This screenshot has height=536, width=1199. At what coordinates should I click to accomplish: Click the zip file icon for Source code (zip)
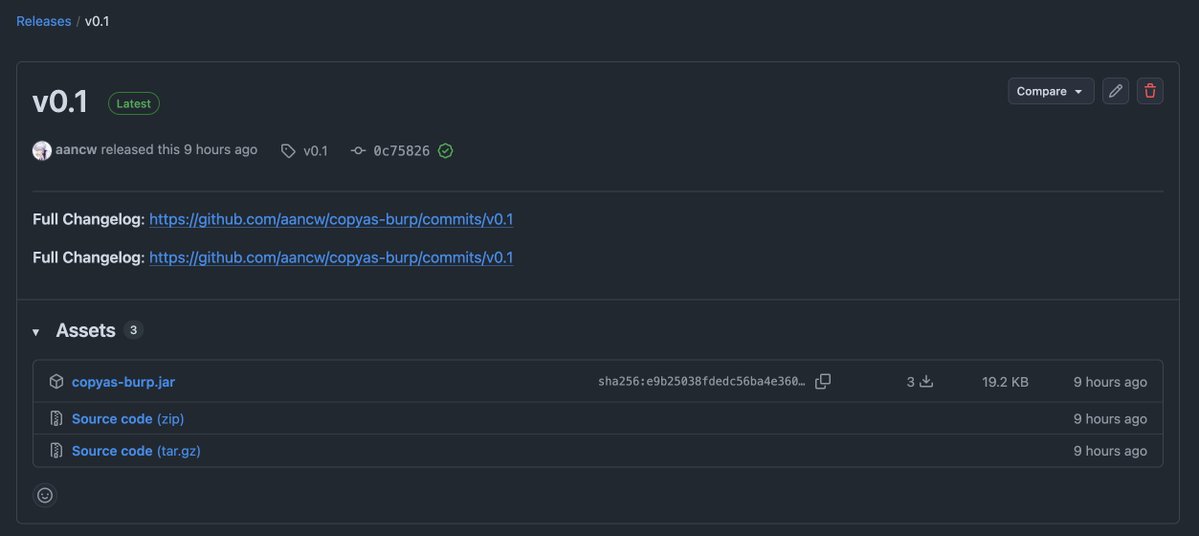point(56,418)
